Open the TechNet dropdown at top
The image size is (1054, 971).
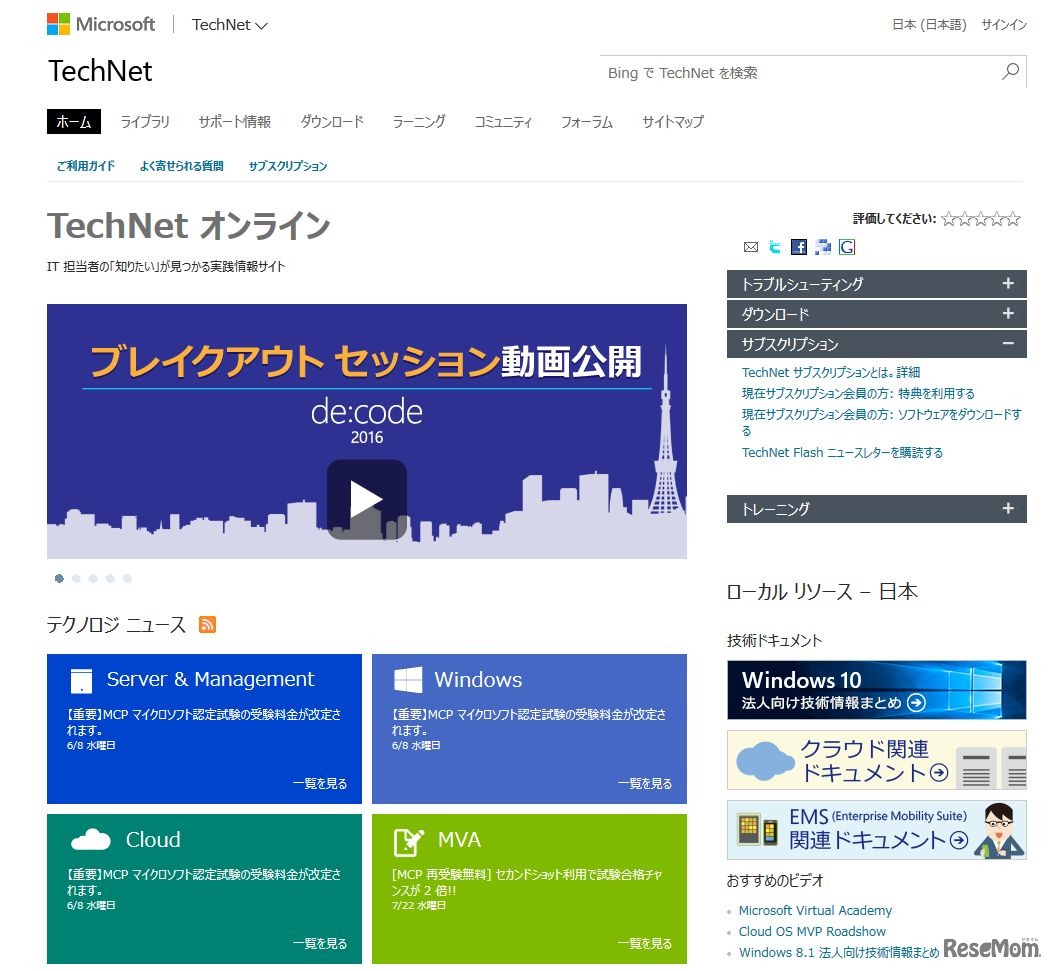[229, 24]
